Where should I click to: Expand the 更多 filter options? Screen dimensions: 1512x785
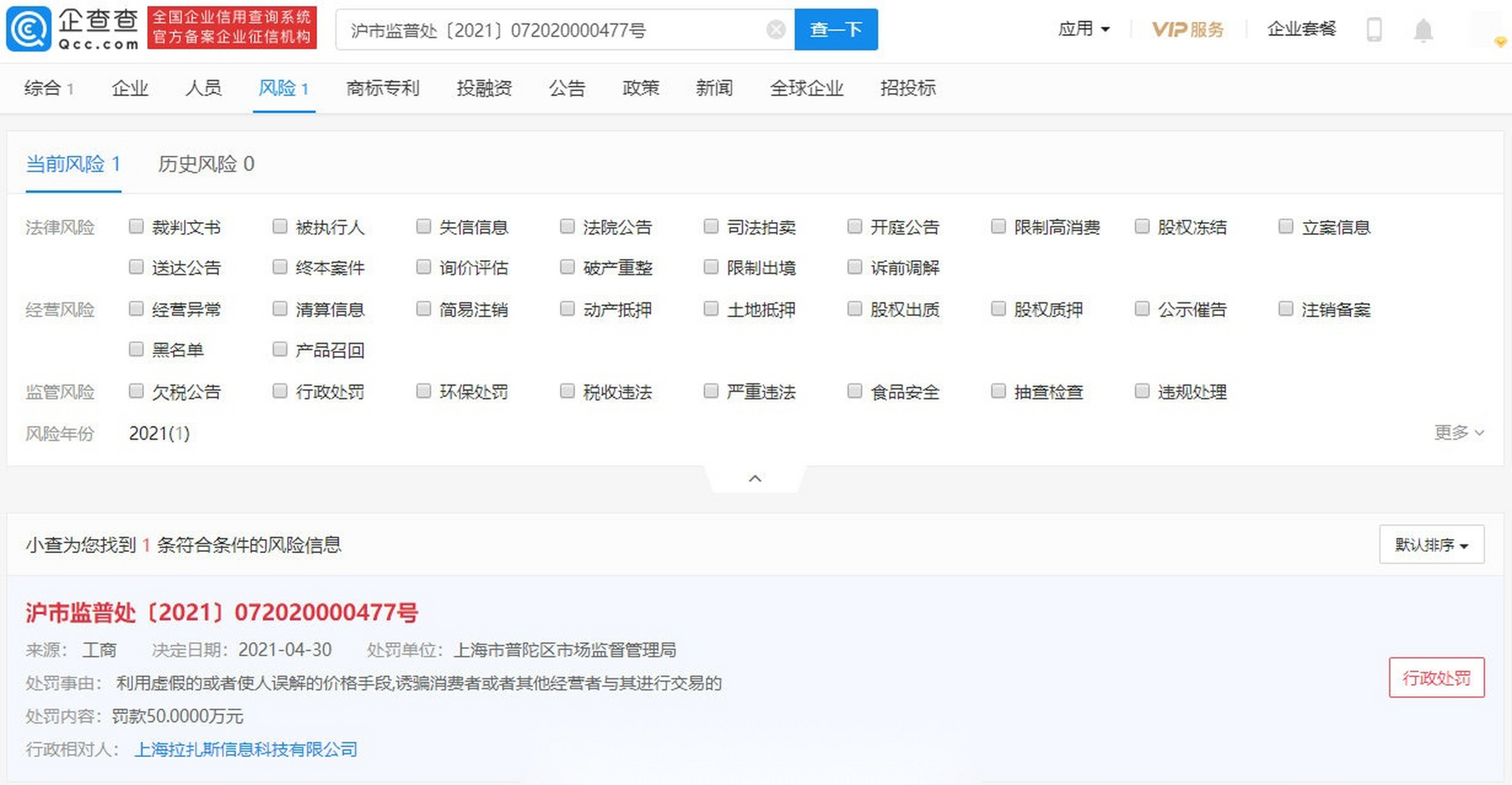click(1459, 433)
